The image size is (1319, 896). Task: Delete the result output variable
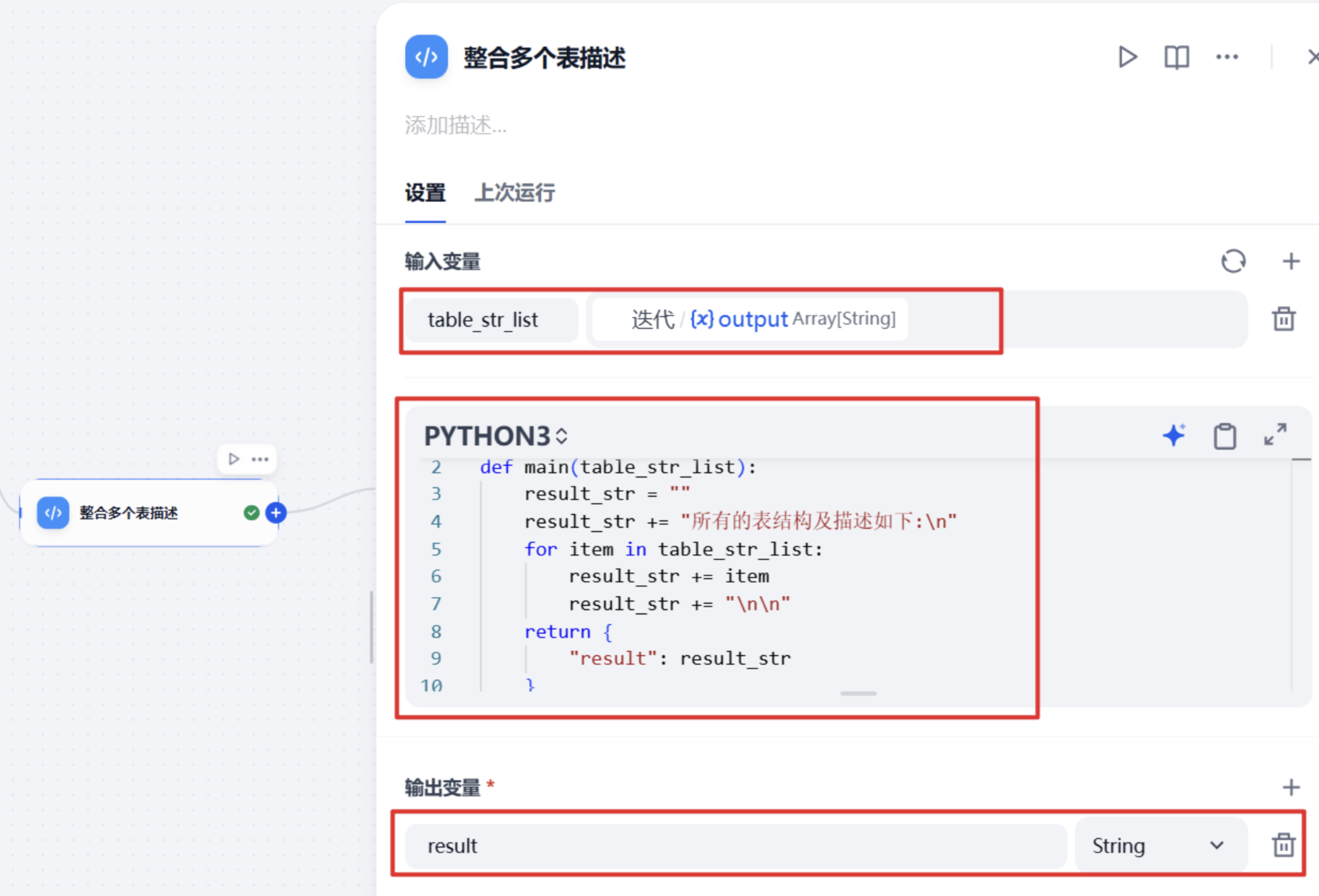pyautogui.click(x=1283, y=845)
